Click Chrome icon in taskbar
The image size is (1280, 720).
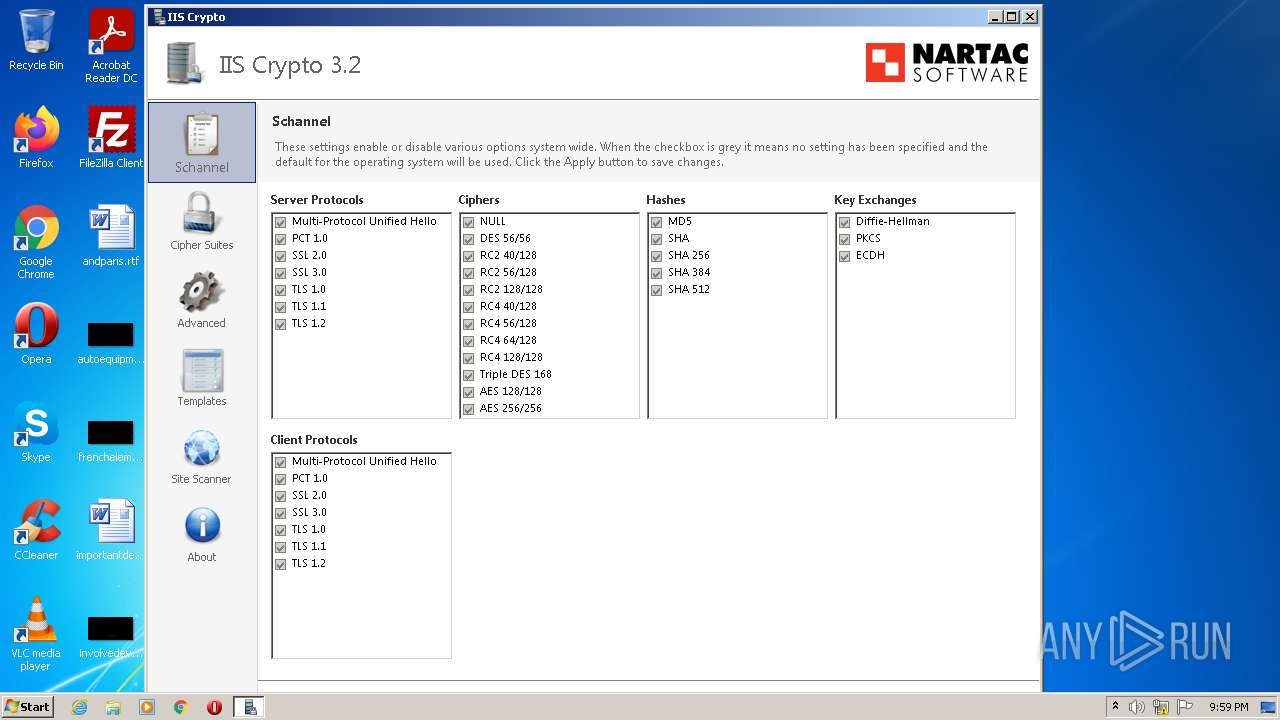click(181, 707)
